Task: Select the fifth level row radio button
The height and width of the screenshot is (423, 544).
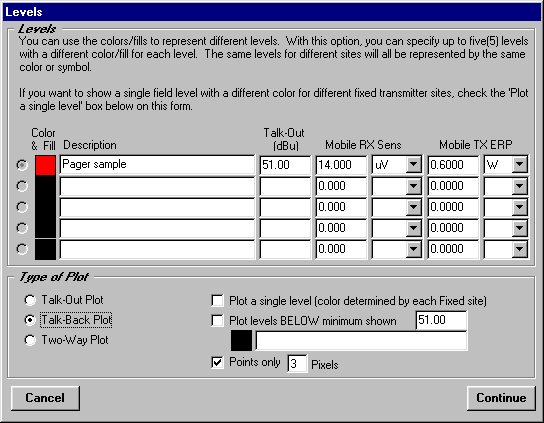Action: pos(22,249)
